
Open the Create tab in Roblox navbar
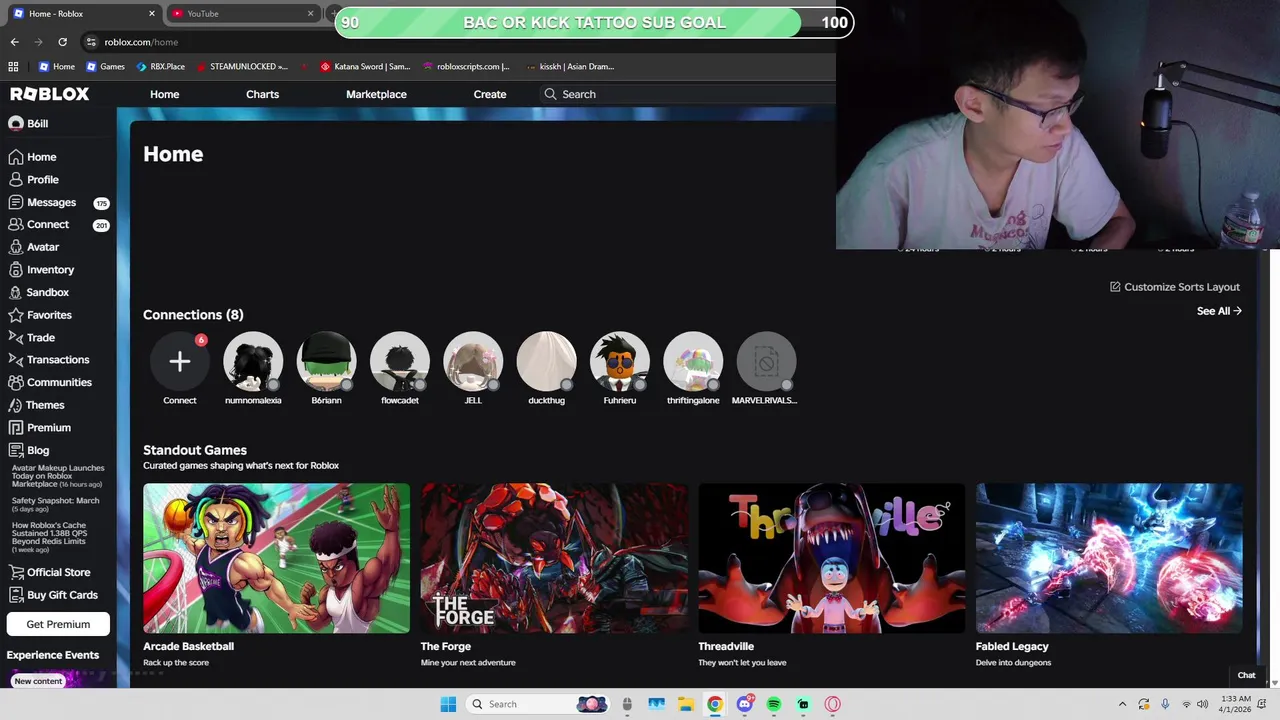tap(490, 94)
